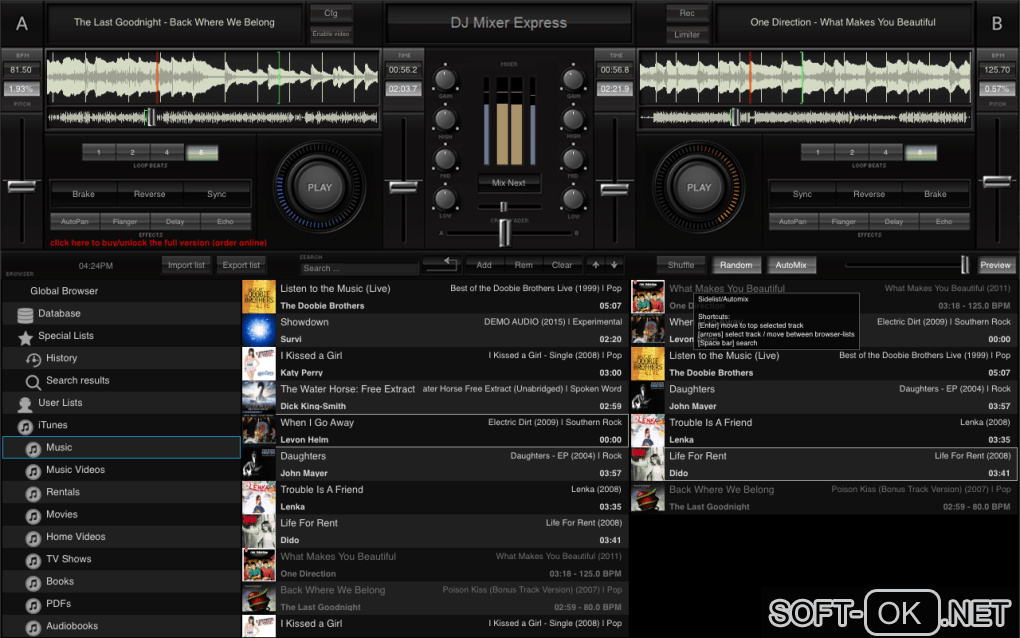Open Rentals in the iTunes list

[62, 492]
